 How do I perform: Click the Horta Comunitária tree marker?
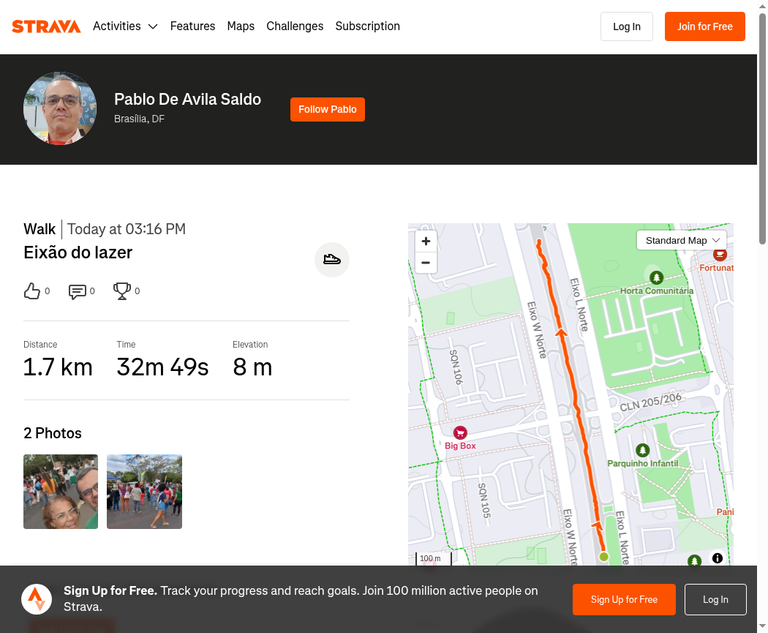(x=656, y=278)
